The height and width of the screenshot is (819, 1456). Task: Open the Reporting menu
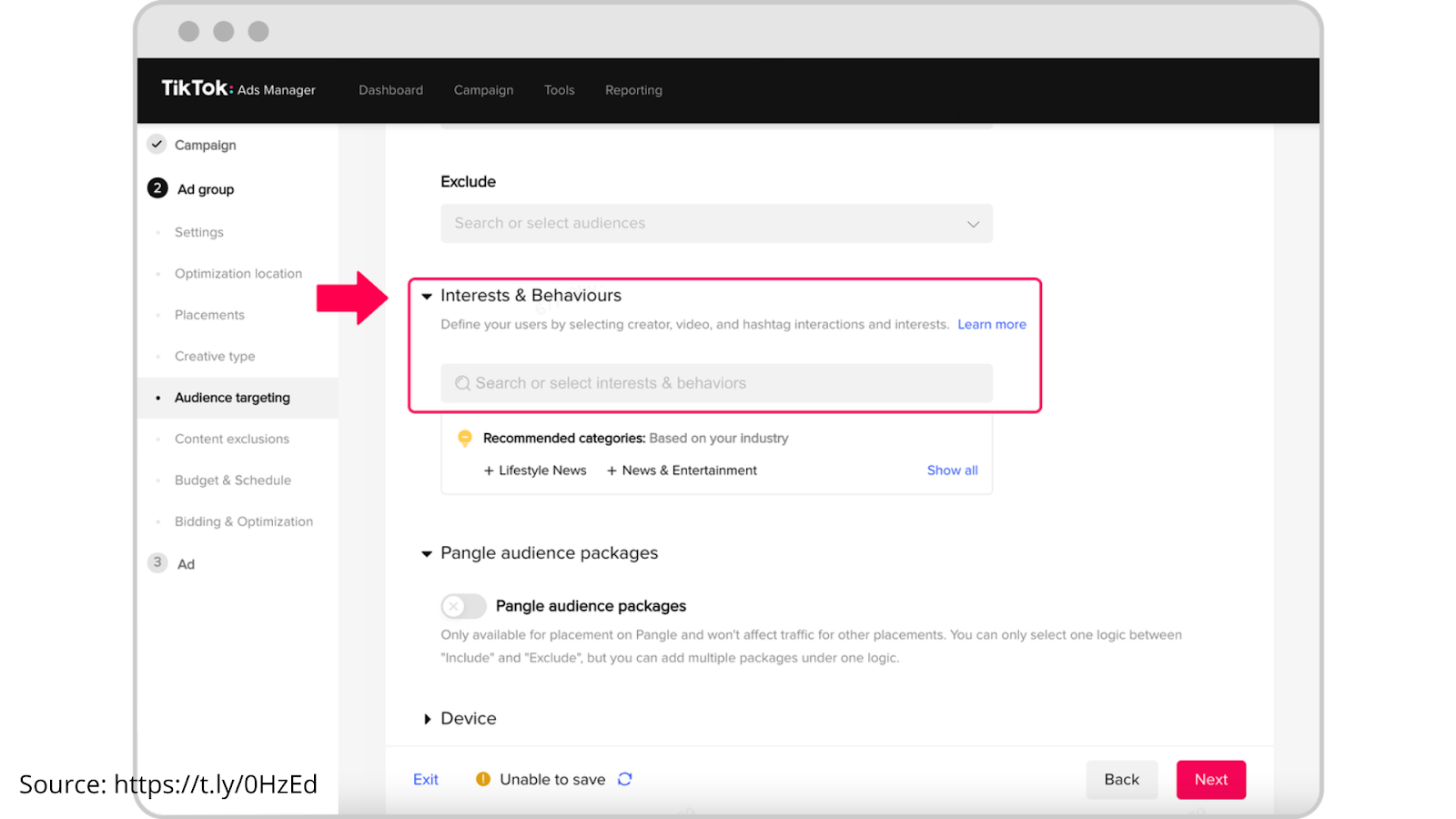[x=634, y=90]
